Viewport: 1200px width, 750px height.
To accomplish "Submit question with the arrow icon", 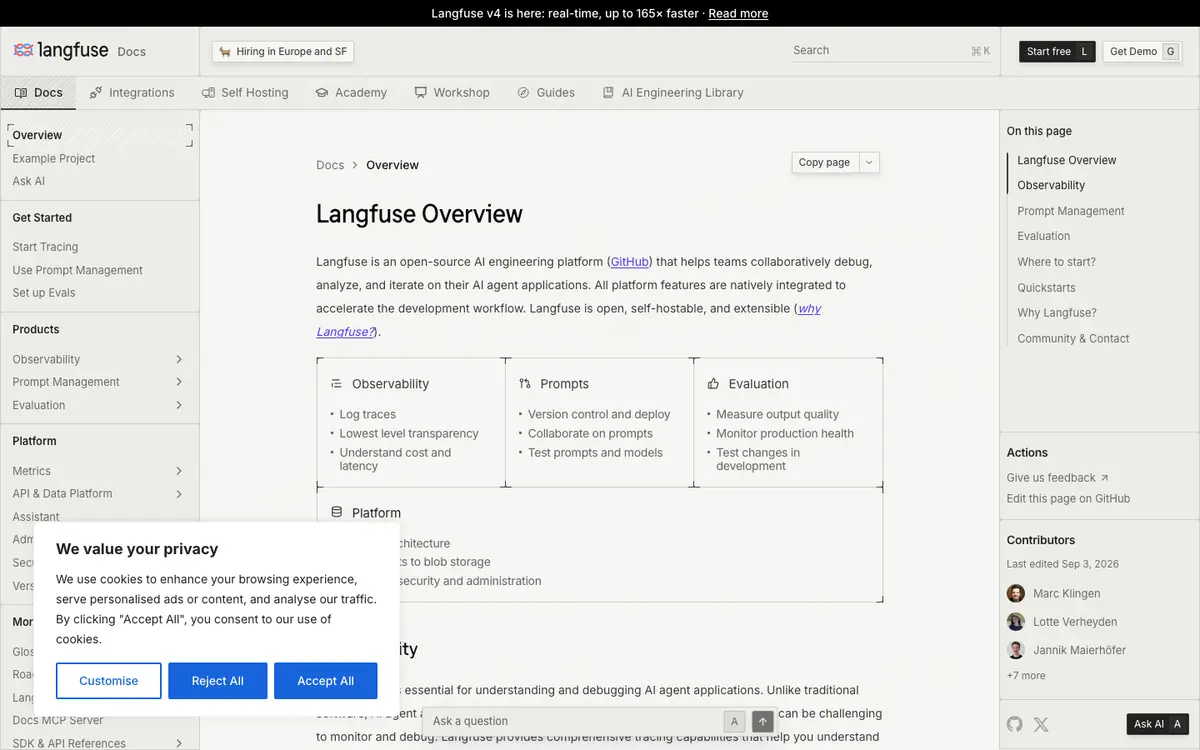I will pos(763,721).
